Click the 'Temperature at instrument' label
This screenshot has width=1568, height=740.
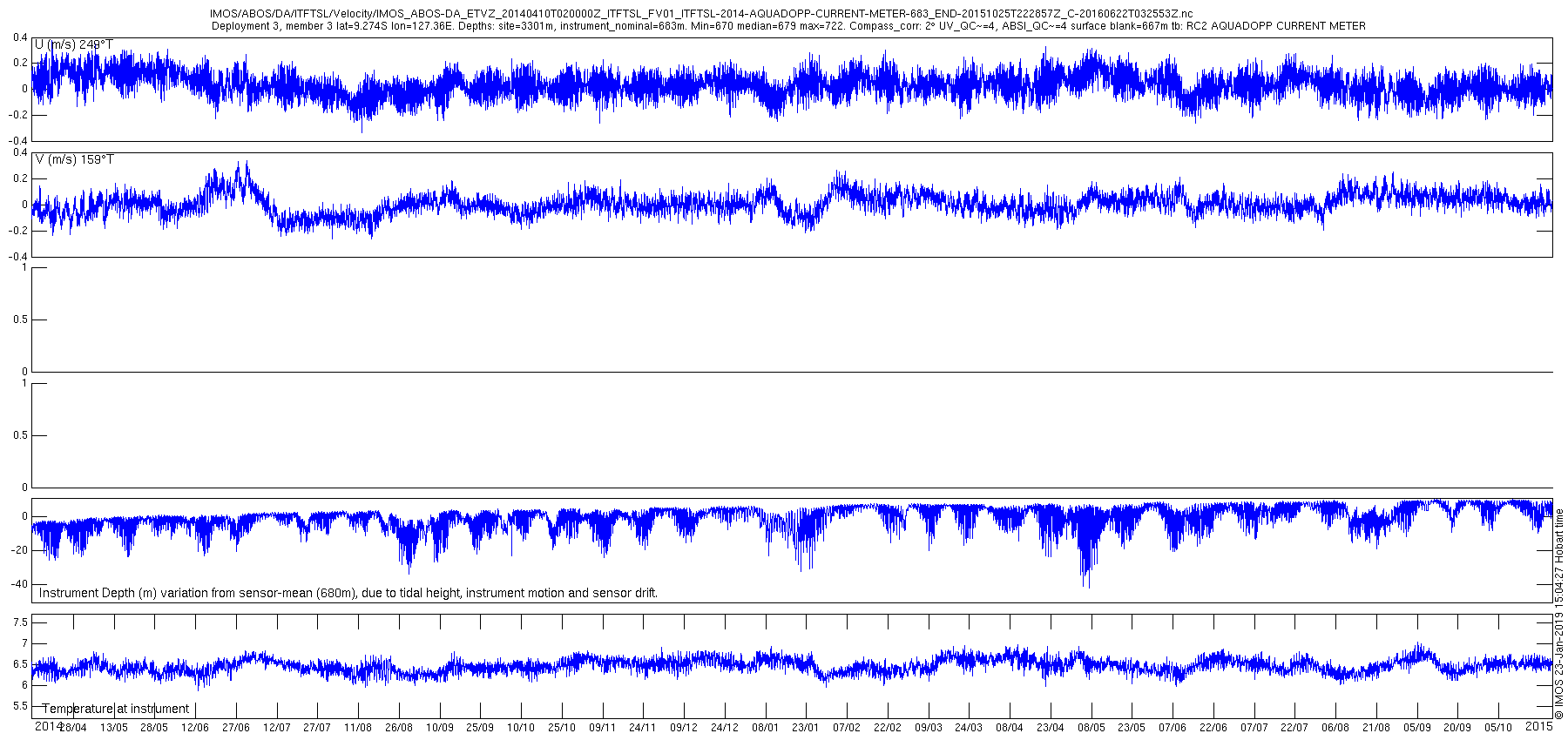coord(116,709)
